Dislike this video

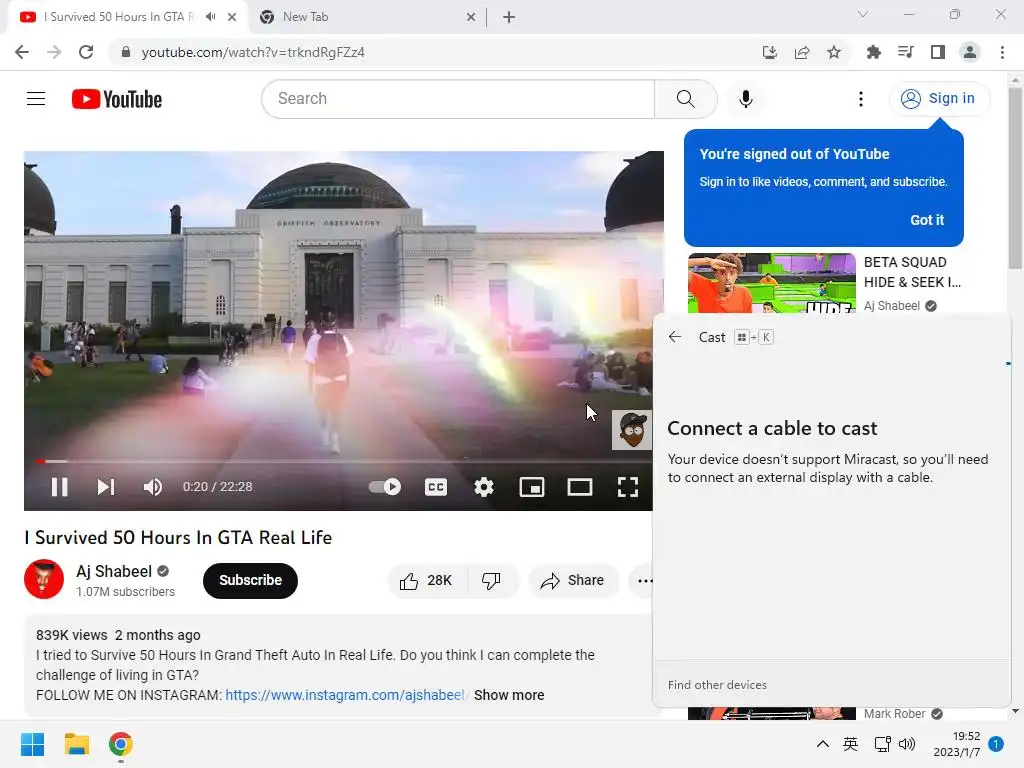point(491,581)
